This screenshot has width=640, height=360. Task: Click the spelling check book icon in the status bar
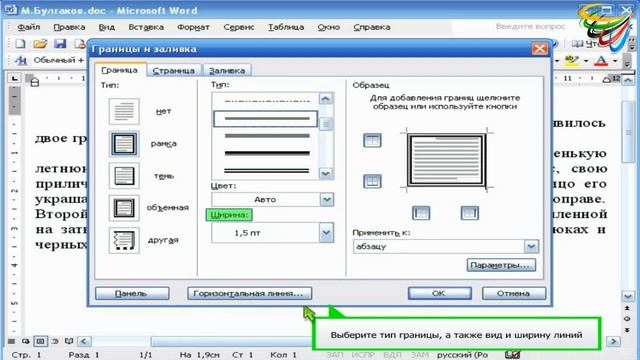pos(513,354)
